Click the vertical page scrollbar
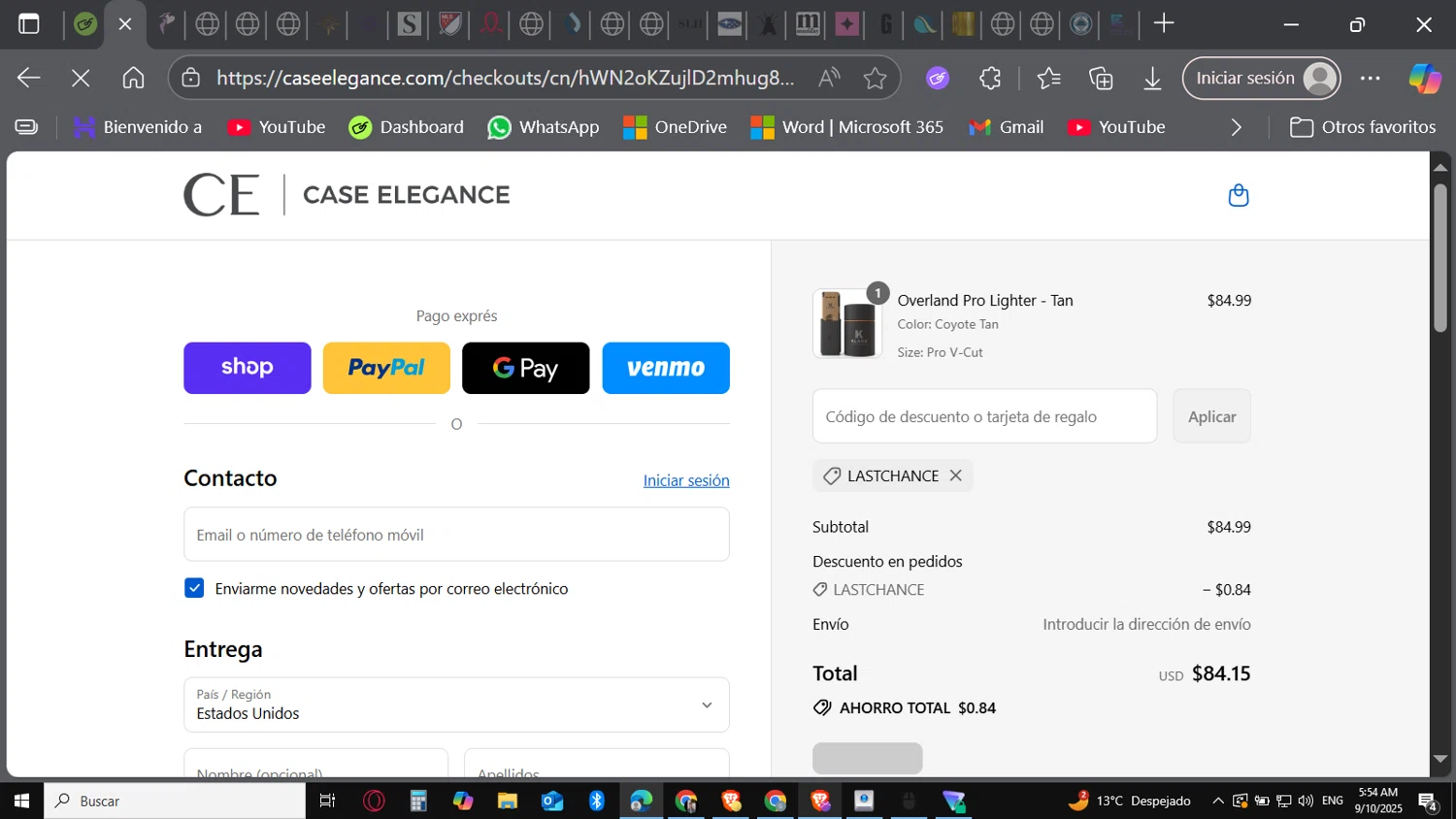This screenshot has height=819, width=1456. (x=1440, y=259)
